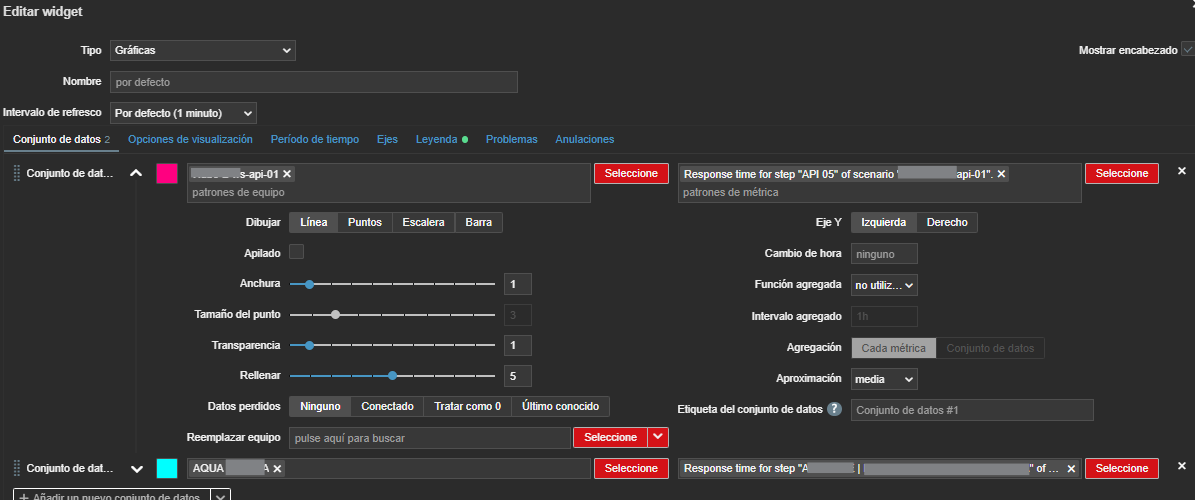1195x500 pixels.
Task: Remove the AQUA host tag from second data set
Action: point(277,468)
